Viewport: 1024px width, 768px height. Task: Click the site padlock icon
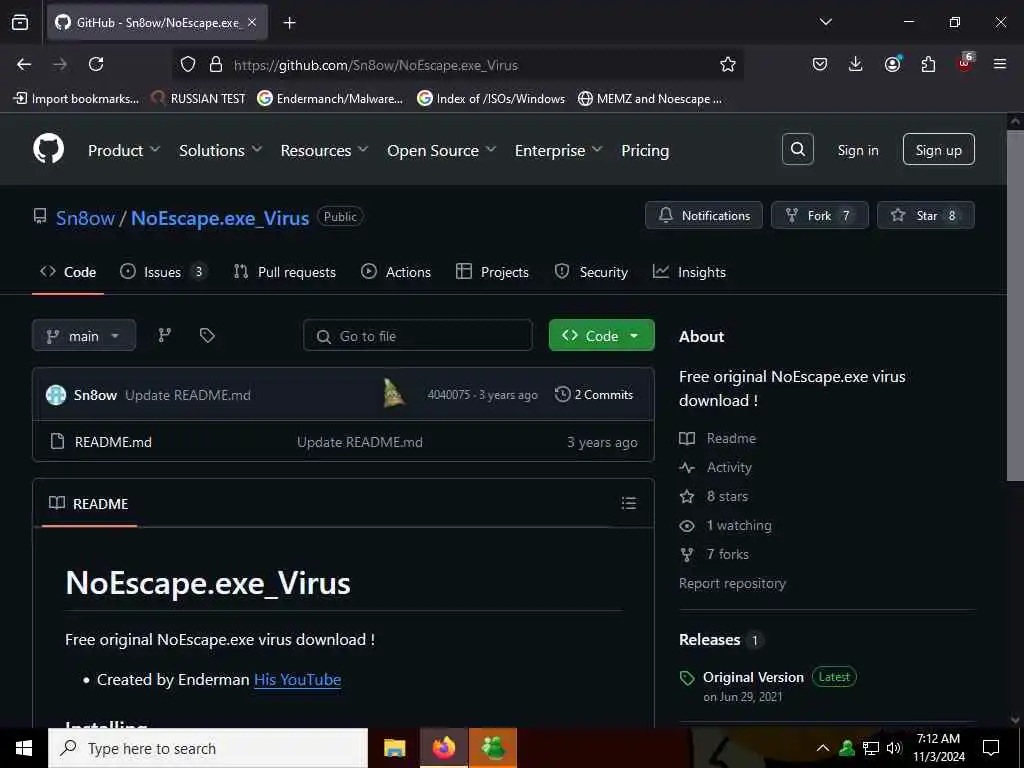tap(216, 64)
